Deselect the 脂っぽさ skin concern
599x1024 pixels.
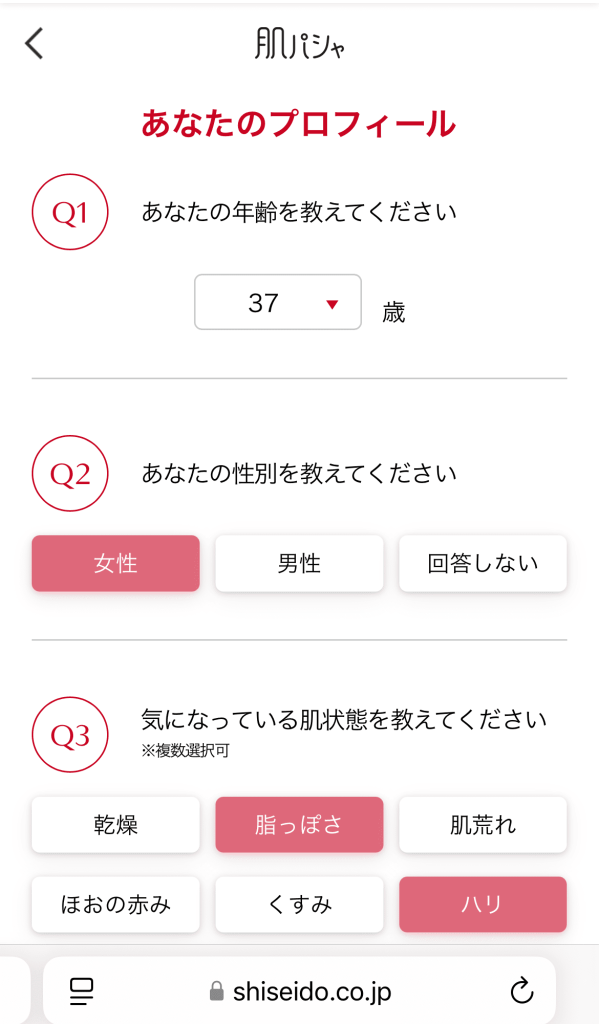pyautogui.click(x=299, y=824)
